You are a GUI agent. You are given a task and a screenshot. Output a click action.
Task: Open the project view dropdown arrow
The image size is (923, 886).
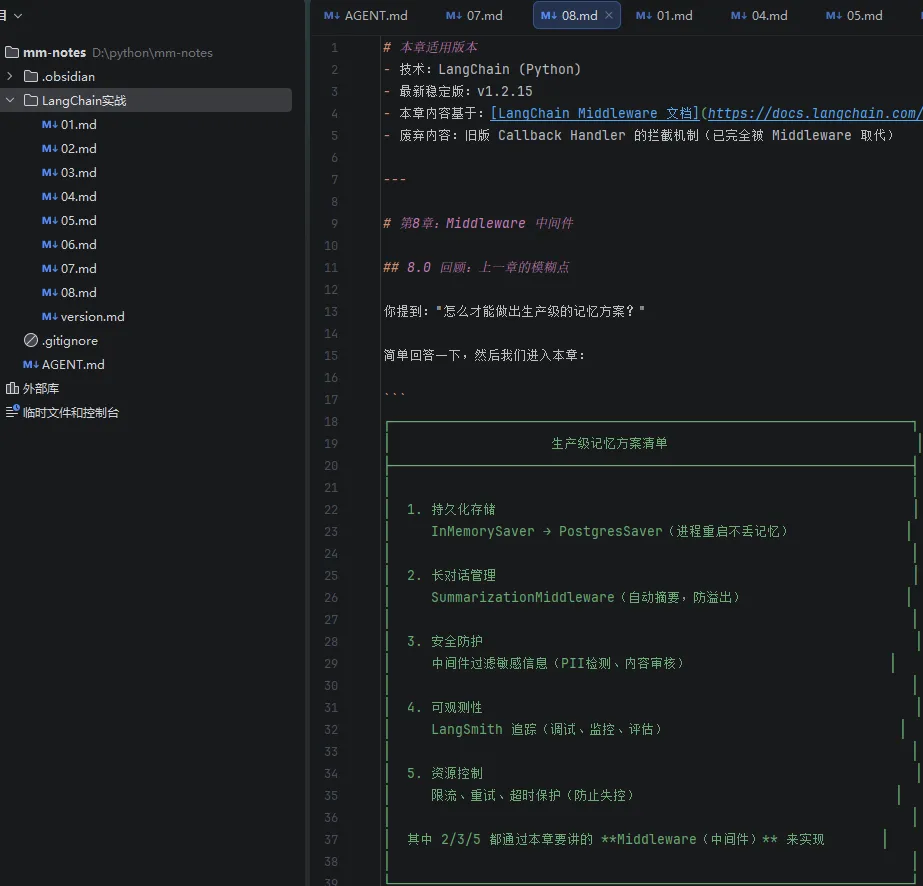18,16
